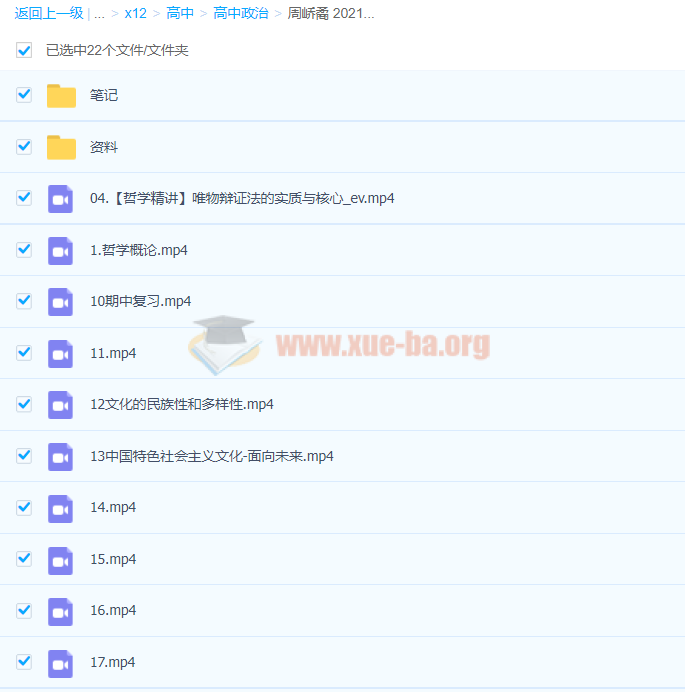Click the 笔记 folder icon
The height and width of the screenshot is (692, 685).
pyautogui.click(x=61, y=96)
